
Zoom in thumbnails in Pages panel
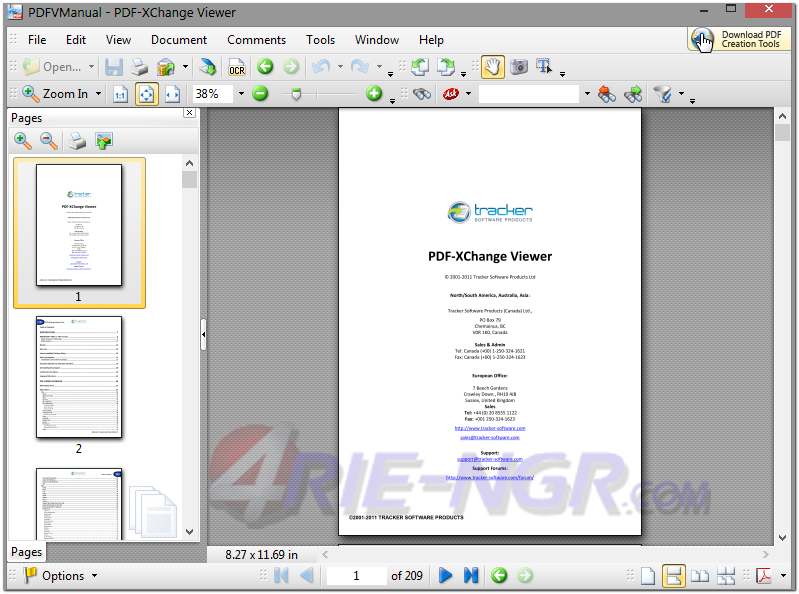23,141
